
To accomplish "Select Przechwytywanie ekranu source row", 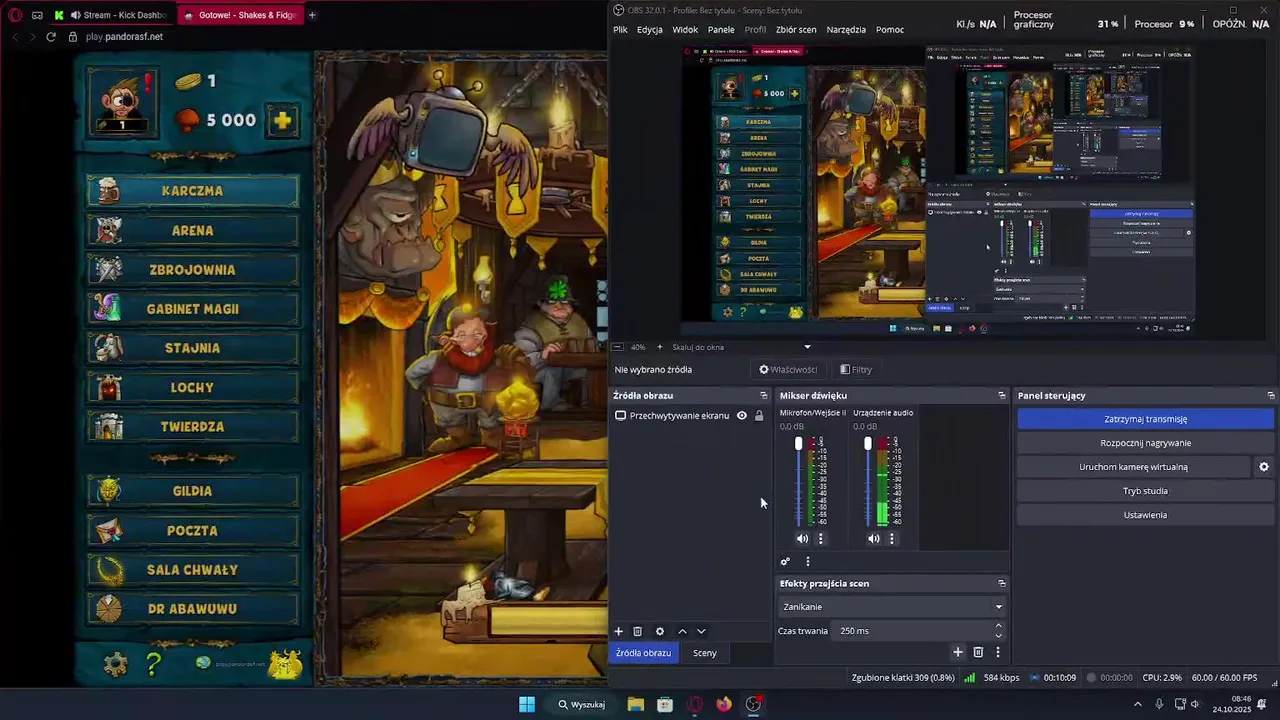I will pyautogui.click(x=691, y=416).
